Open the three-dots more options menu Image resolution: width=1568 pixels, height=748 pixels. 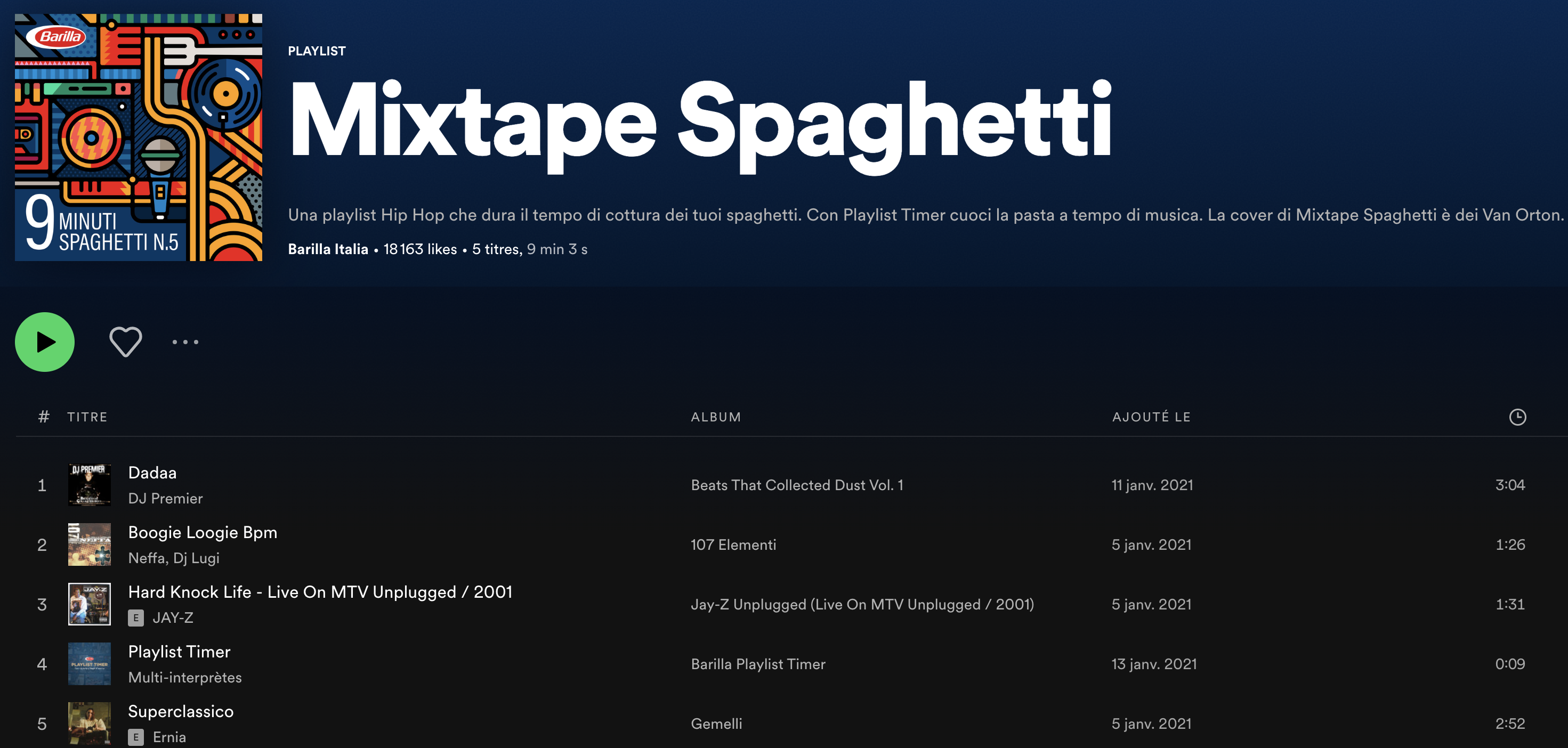[x=185, y=342]
